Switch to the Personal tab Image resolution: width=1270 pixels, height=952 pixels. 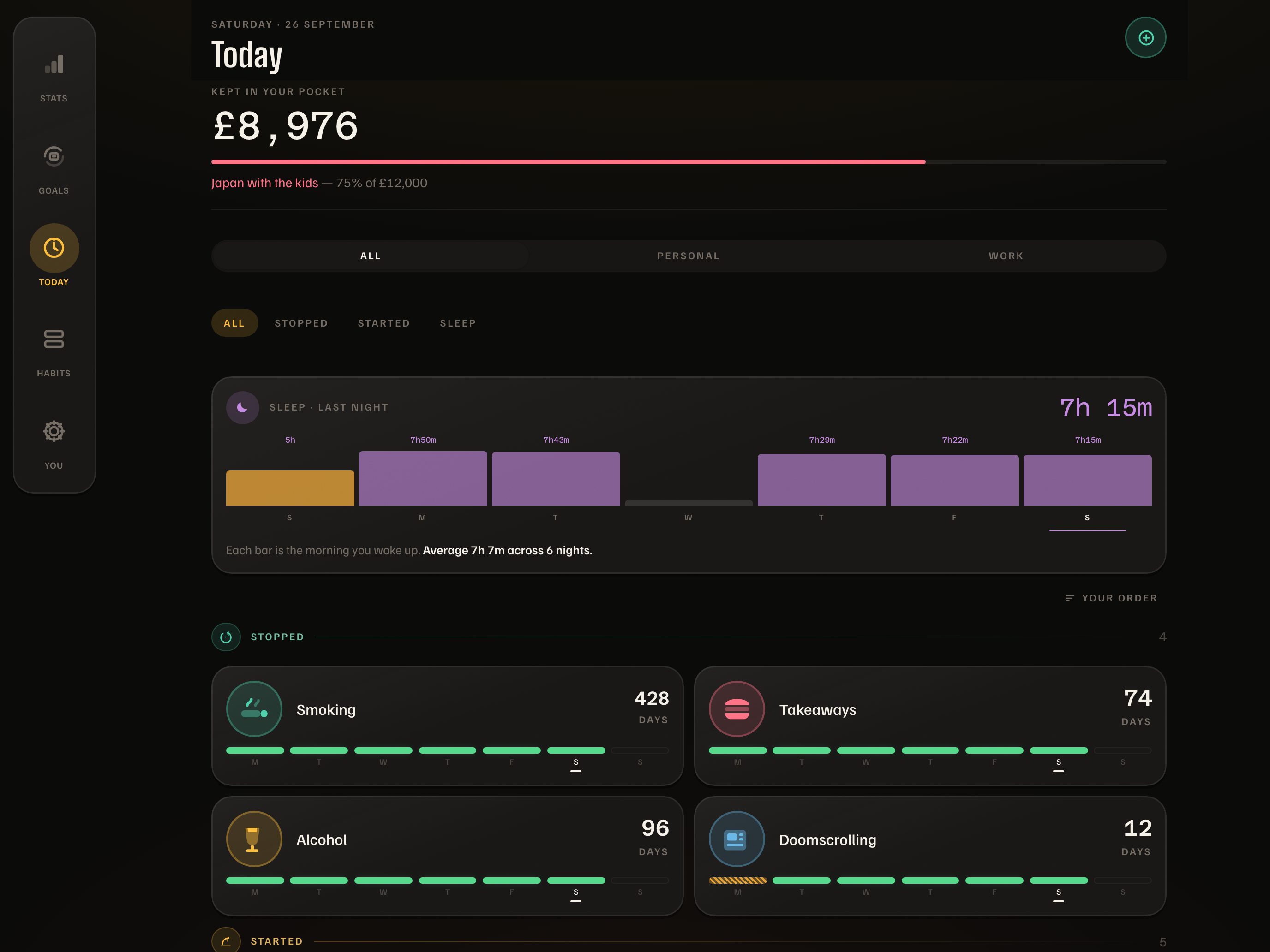(689, 256)
